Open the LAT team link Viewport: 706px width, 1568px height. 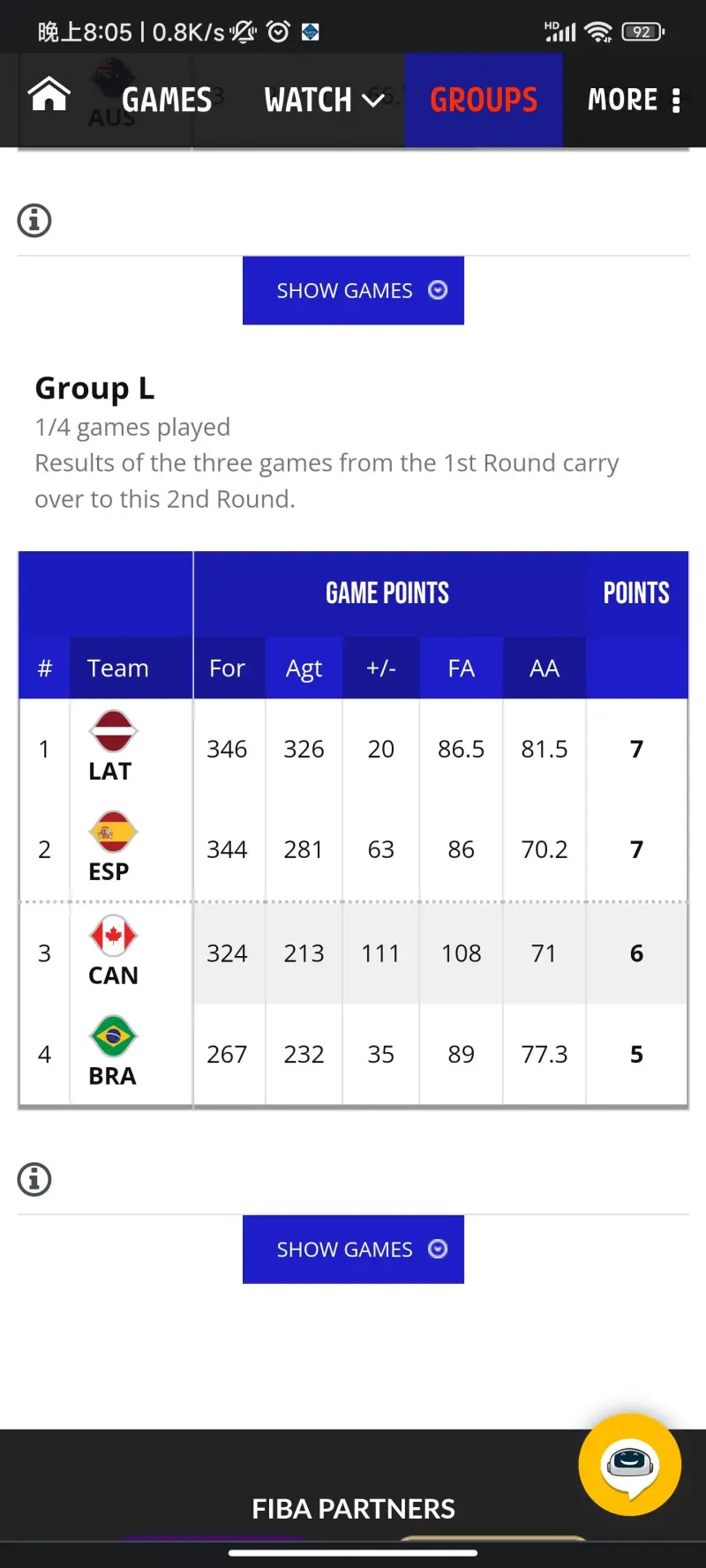tap(110, 772)
